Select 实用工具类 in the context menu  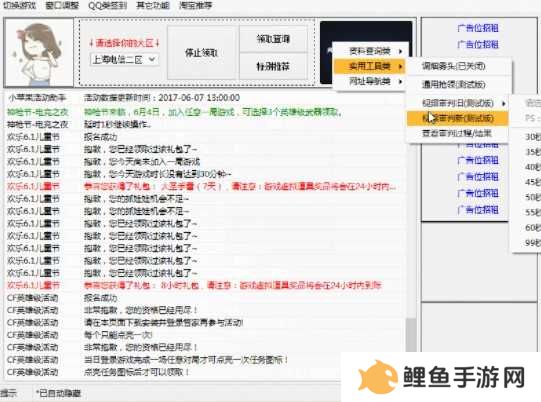pyautogui.click(x=370, y=66)
